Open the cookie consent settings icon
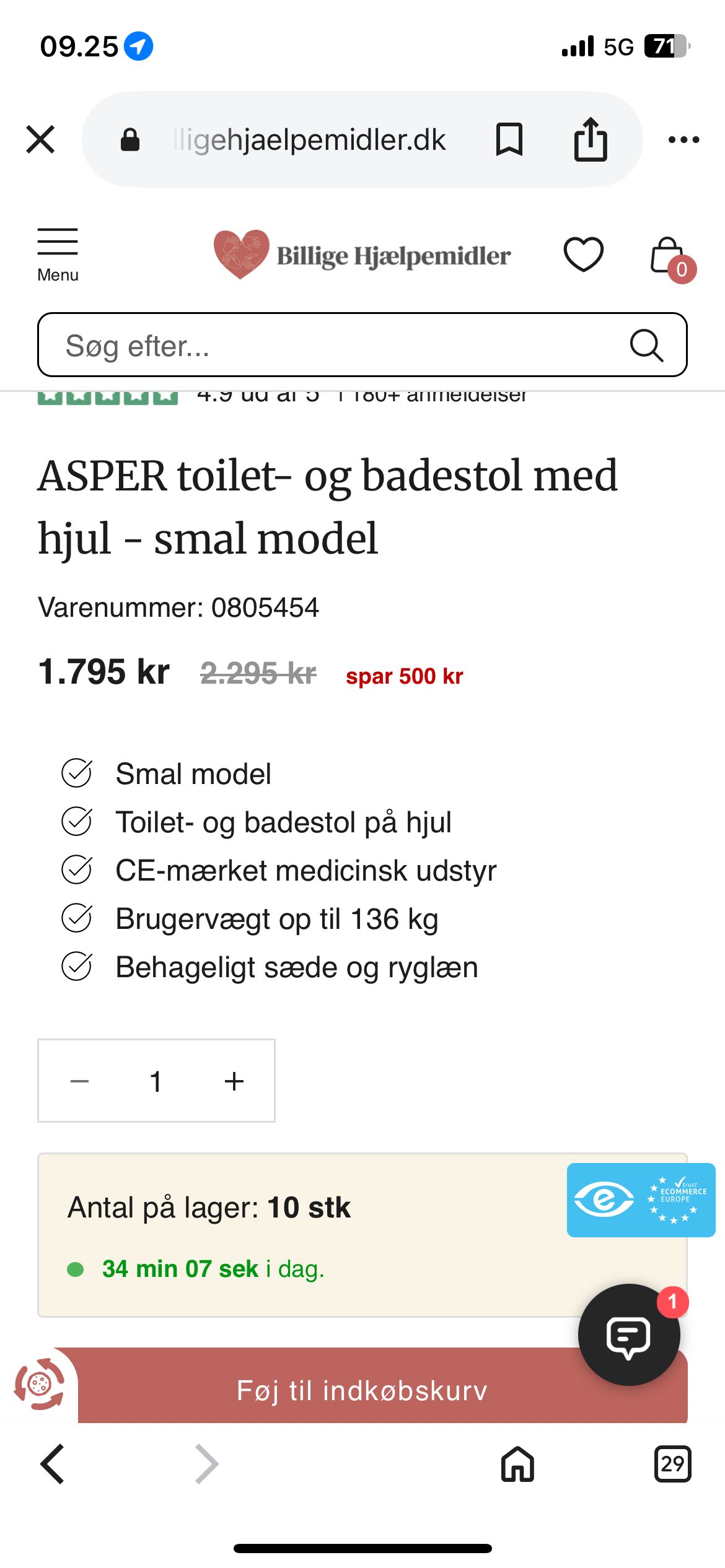The height and width of the screenshot is (1568, 725). pyautogui.click(x=40, y=1383)
